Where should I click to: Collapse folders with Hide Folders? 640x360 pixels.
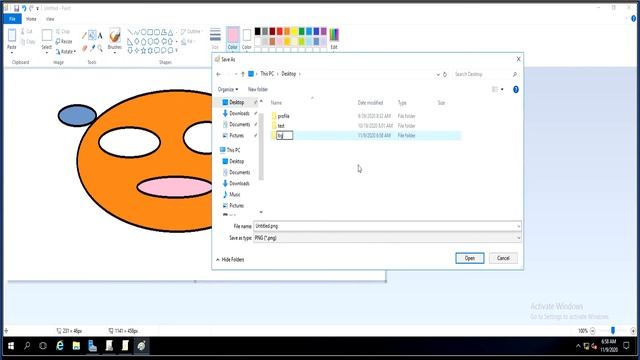click(230, 260)
